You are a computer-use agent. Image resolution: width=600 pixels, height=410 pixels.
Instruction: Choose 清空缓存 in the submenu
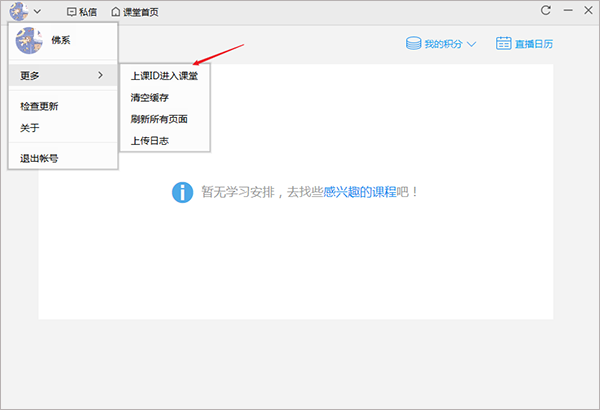pyautogui.click(x=150, y=98)
